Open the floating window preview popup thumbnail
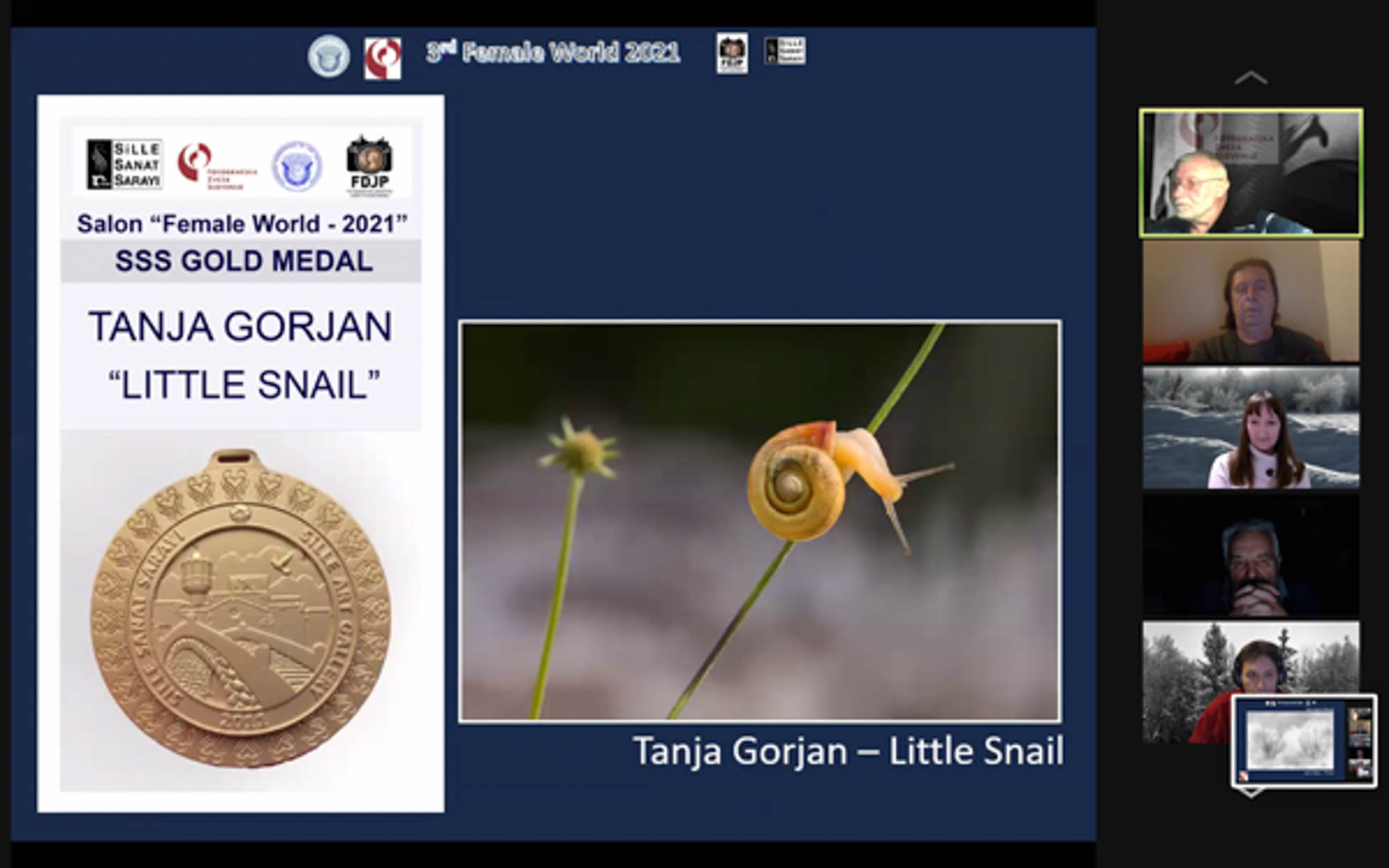The width and height of the screenshot is (1389, 868). pyautogui.click(x=1303, y=741)
